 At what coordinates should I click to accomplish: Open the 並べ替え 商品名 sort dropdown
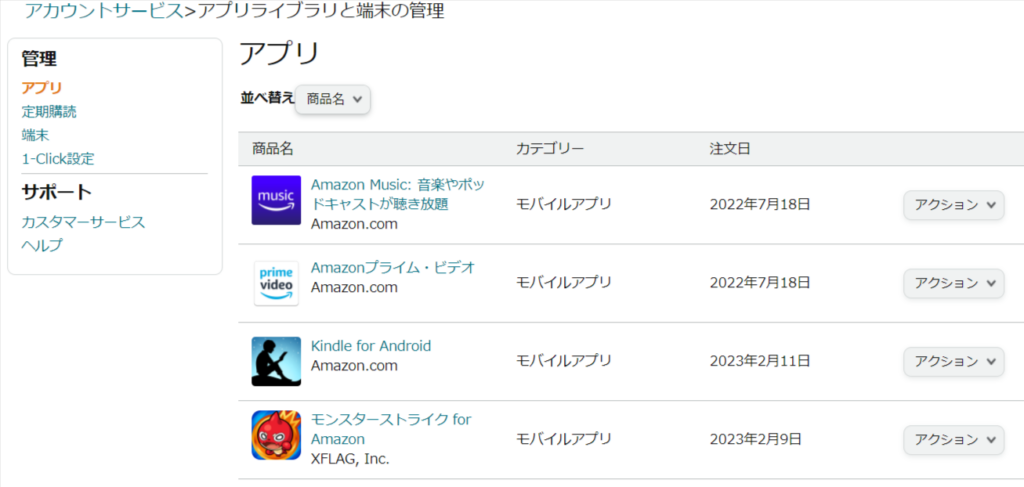click(x=333, y=99)
